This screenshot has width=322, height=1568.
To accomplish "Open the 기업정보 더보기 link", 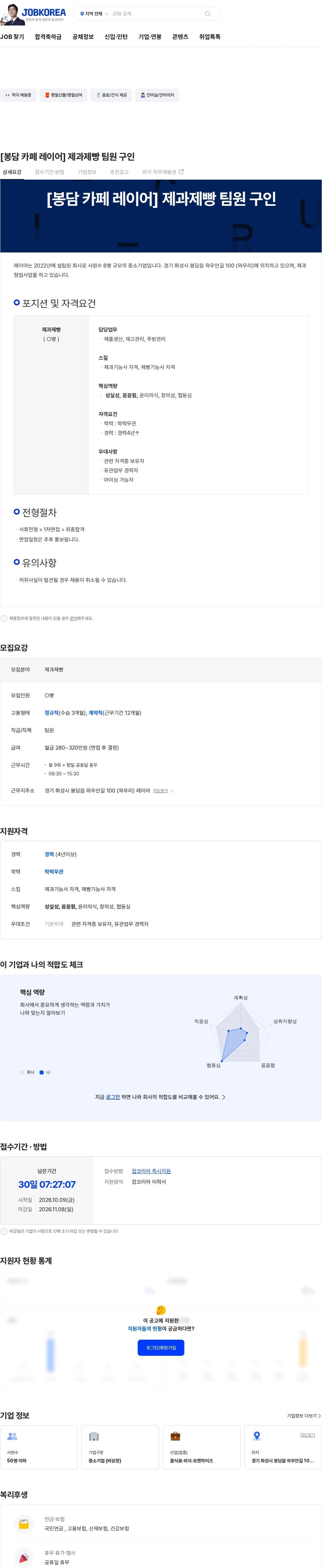I will coord(304,1416).
